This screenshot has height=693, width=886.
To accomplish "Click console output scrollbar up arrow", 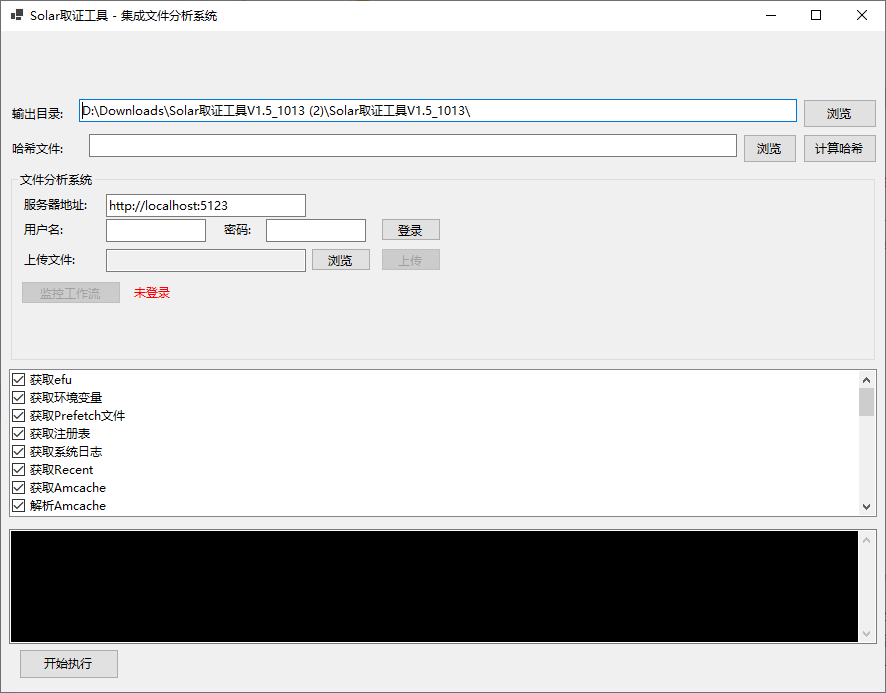I will [x=867, y=540].
